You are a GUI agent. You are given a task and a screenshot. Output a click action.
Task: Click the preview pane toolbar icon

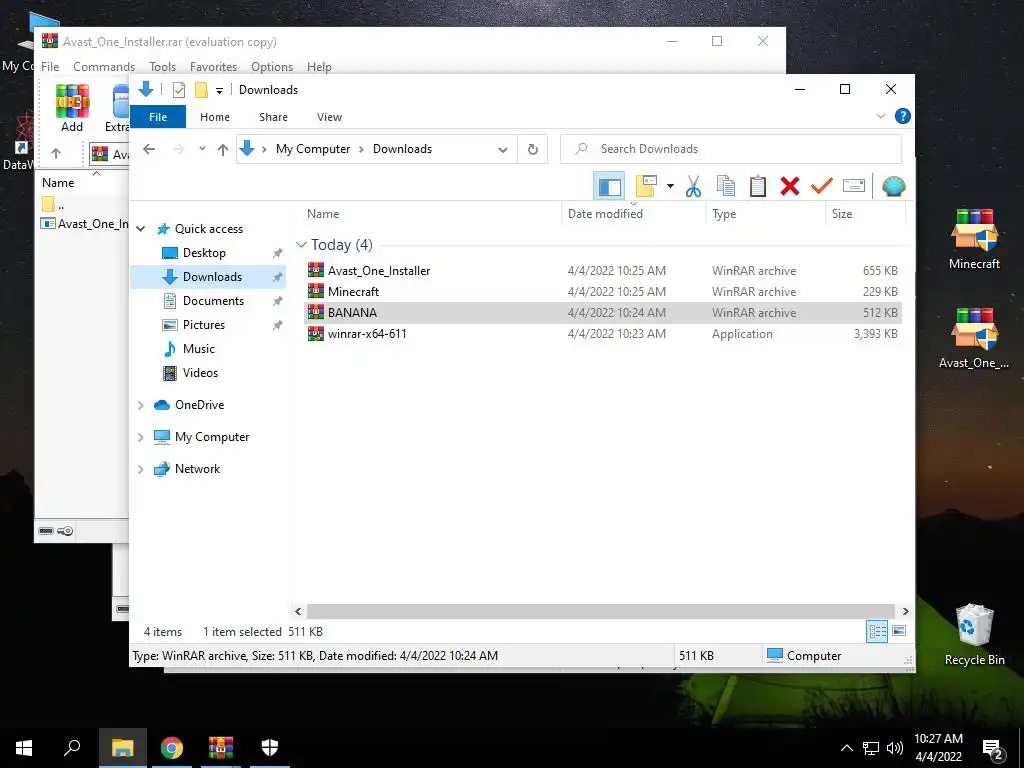[x=609, y=187]
